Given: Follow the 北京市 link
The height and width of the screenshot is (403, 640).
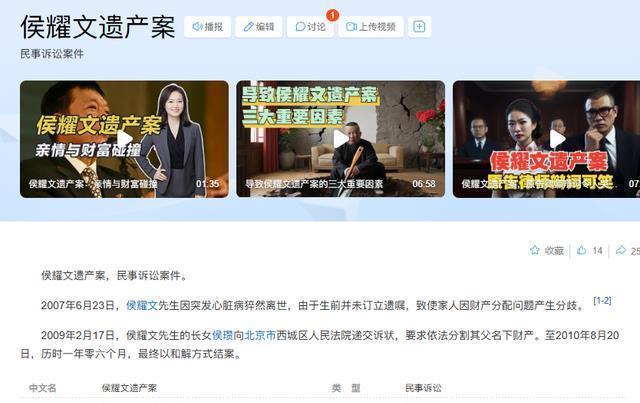Looking at the screenshot, I should click(x=260, y=335).
